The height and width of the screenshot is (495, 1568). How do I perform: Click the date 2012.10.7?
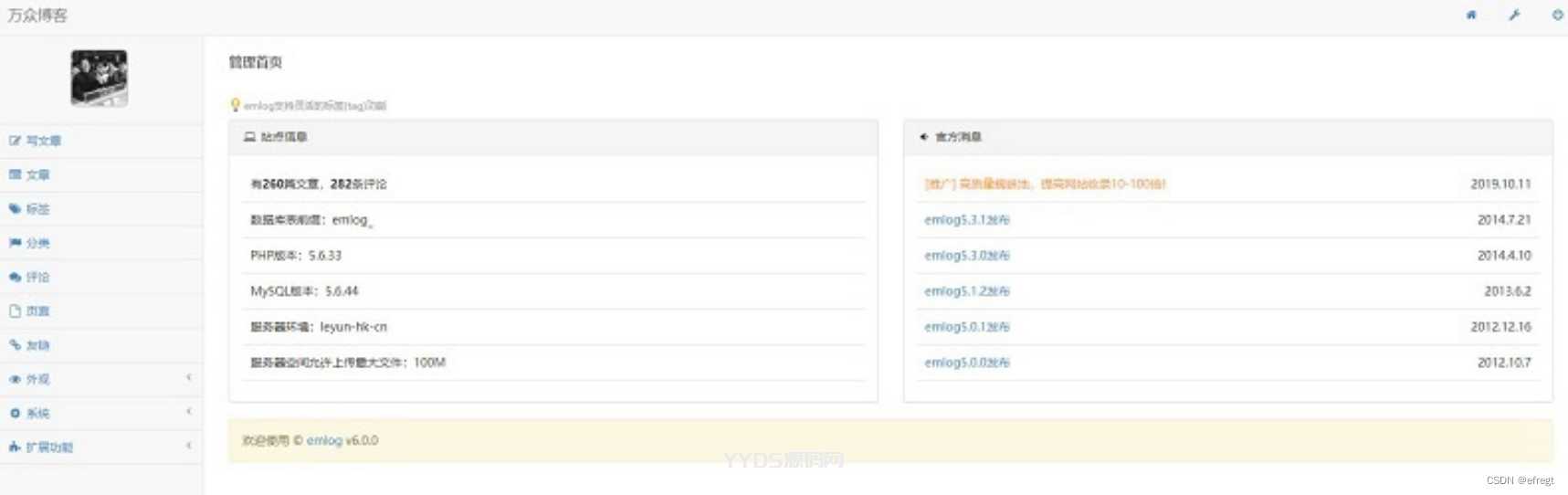[1504, 363]
